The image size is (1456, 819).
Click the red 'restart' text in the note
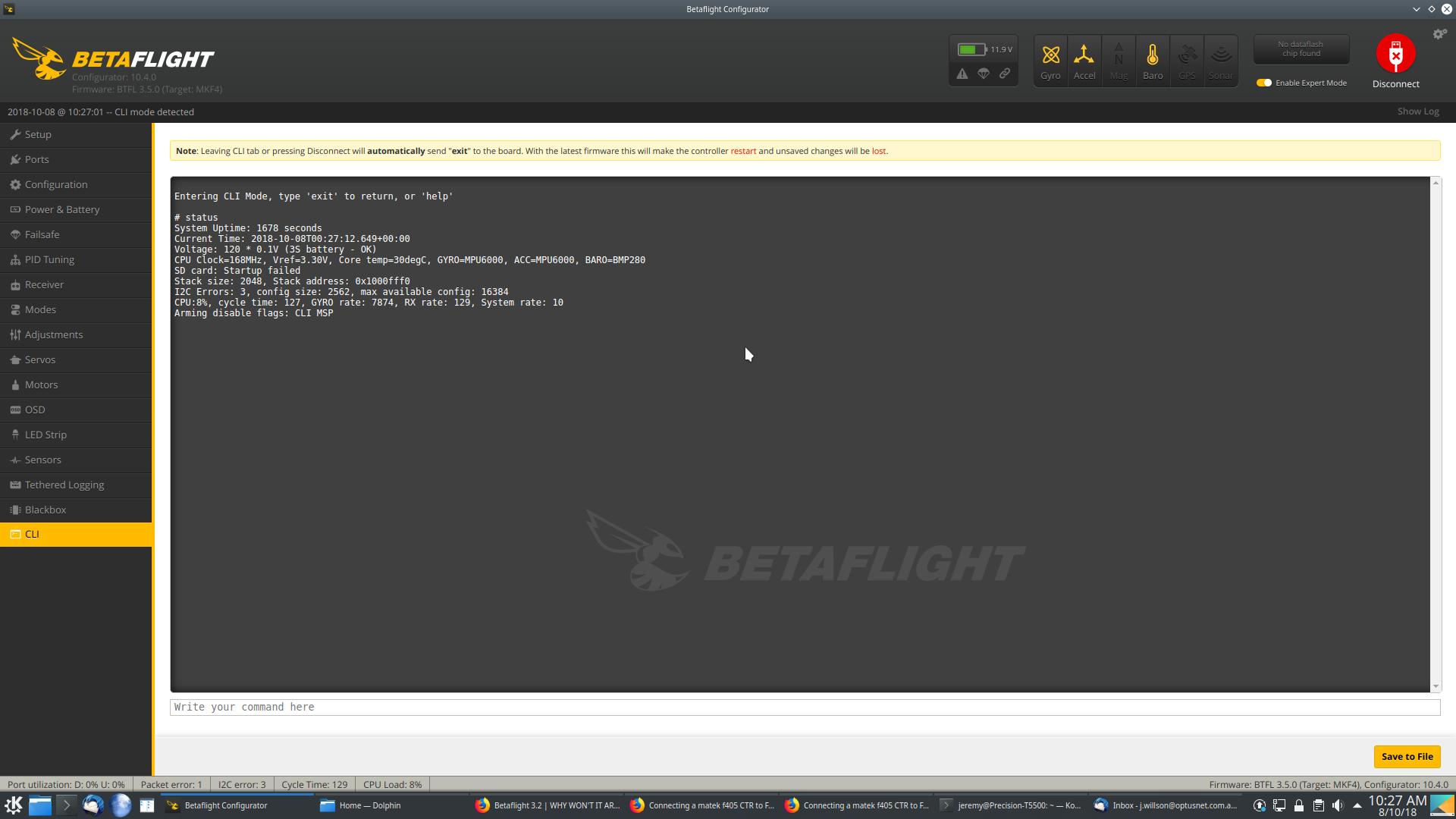tap(743, 151)
